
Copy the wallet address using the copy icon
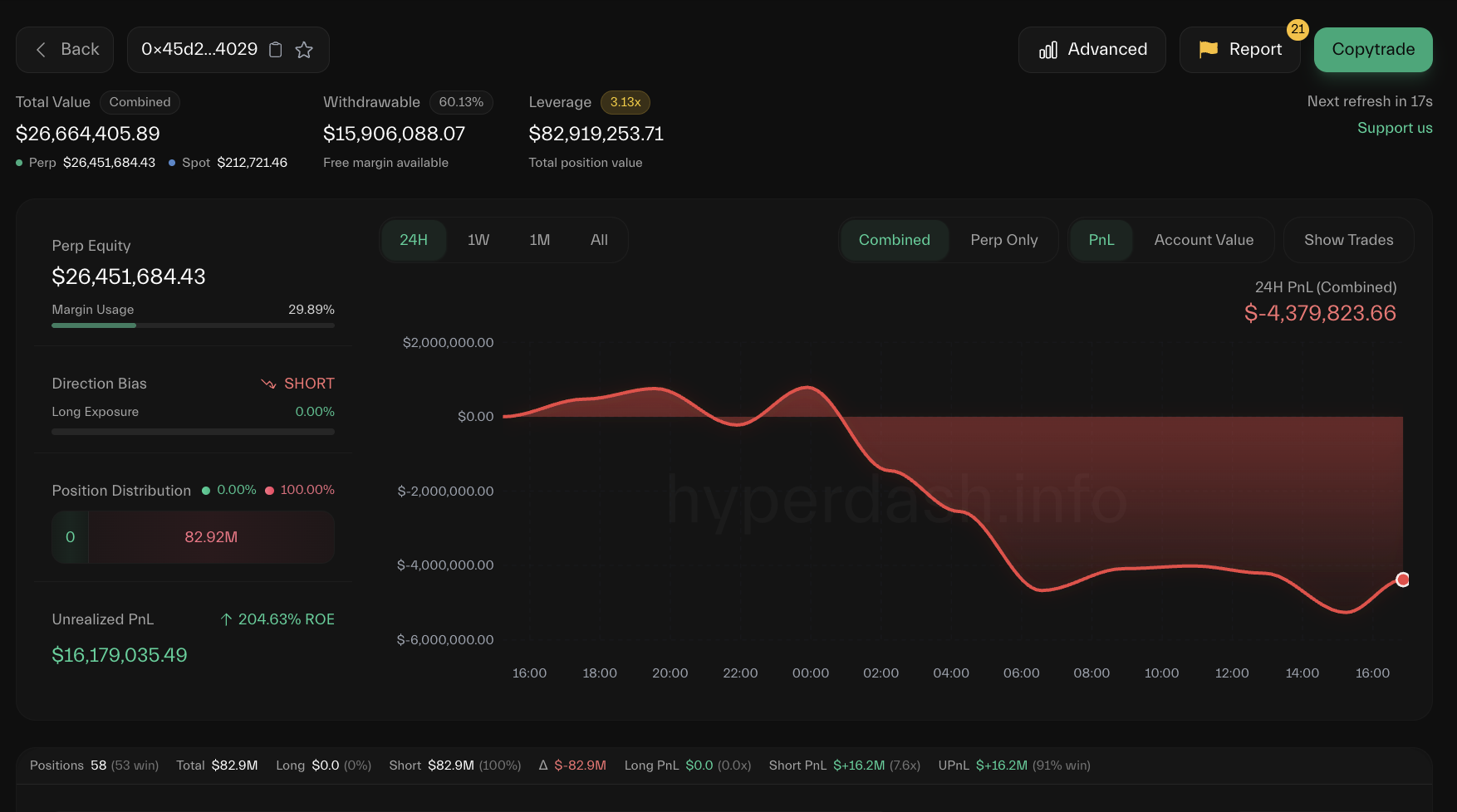point(276,49)
